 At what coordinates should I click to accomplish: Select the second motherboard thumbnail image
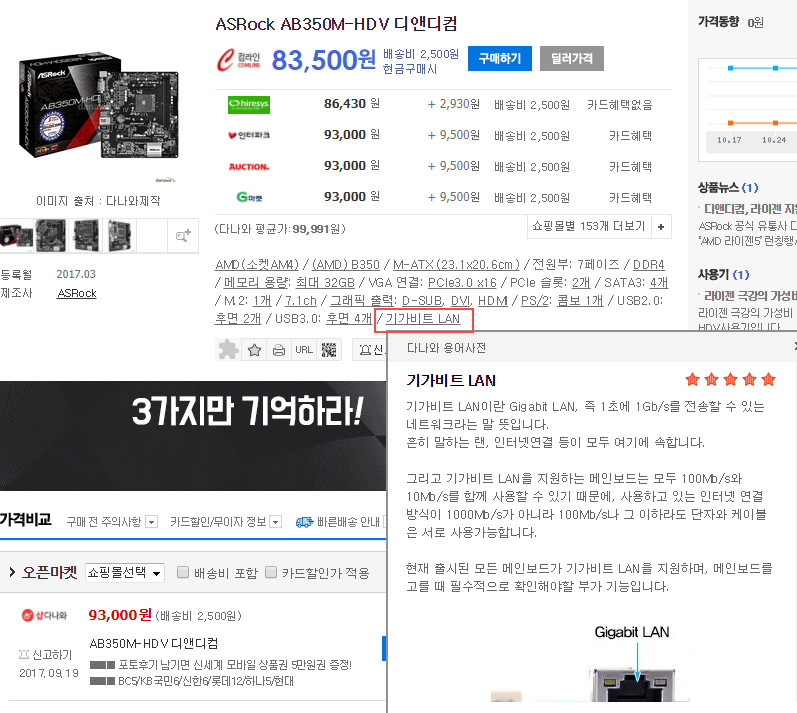[x=50, y=235]
